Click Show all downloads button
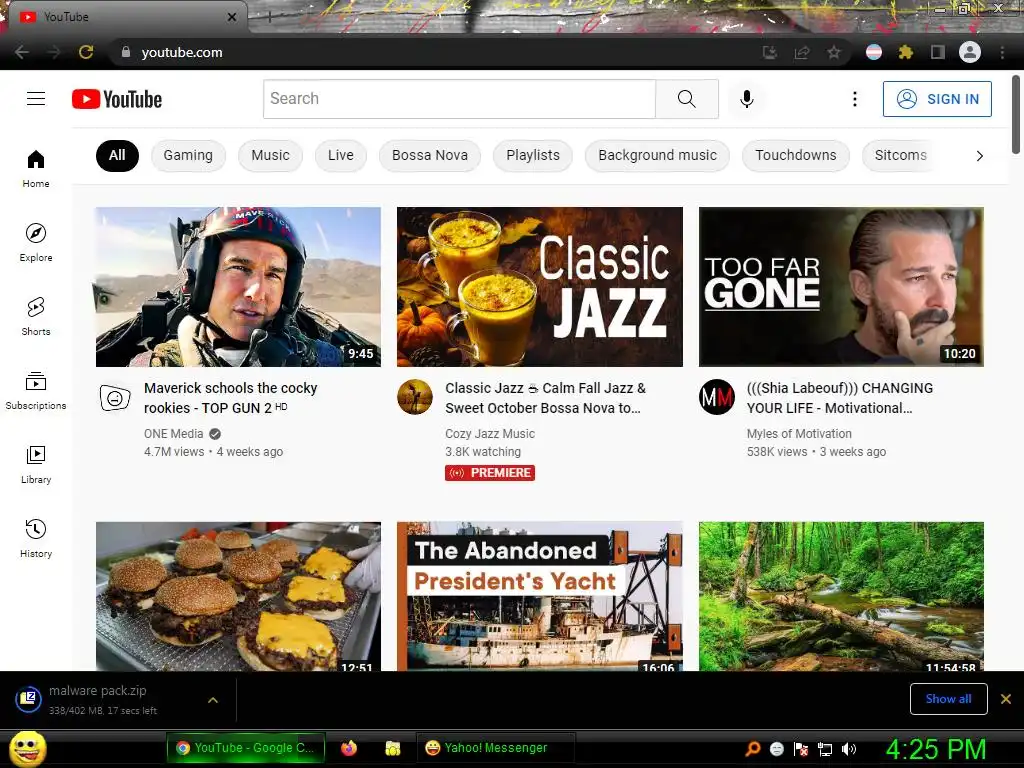1024x768 pixels. [948, 699]
